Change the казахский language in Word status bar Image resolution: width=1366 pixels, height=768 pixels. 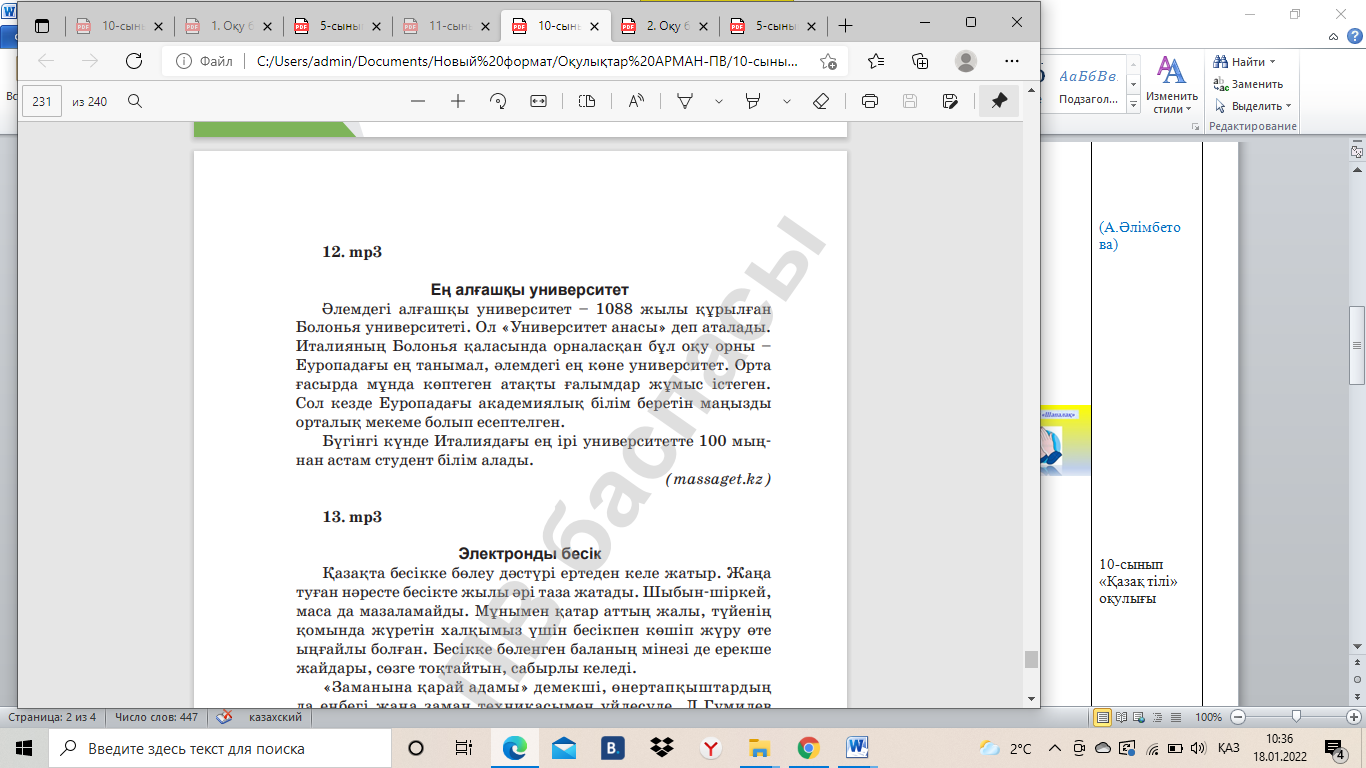(x=274, y=717)
